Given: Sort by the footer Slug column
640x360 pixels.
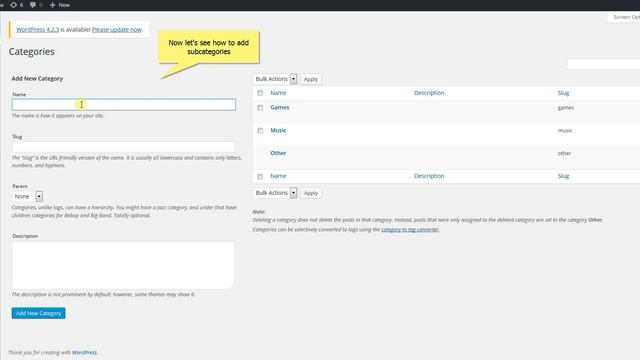Looking at the screenshot, I should point(563,176).
